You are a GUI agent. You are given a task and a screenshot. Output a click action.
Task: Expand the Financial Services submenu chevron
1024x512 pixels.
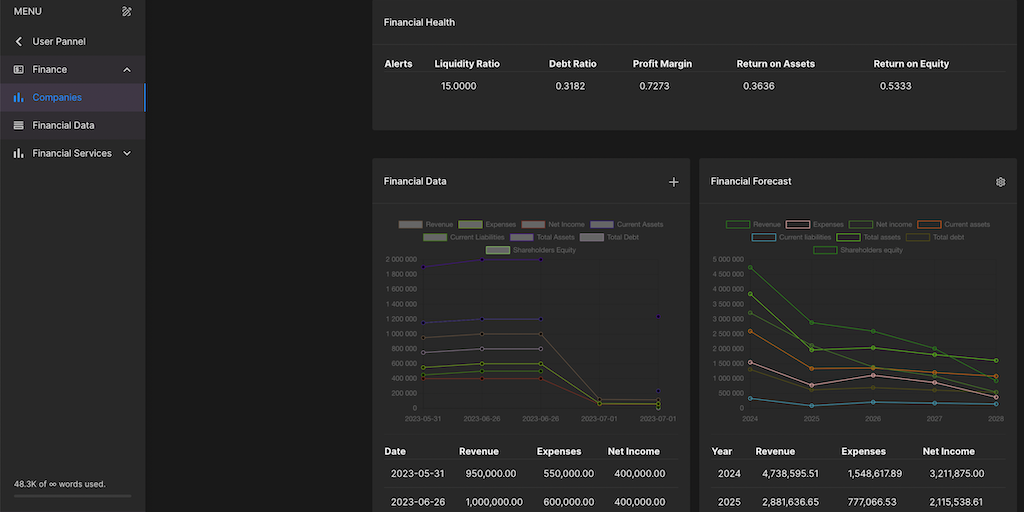pos(126,154)
